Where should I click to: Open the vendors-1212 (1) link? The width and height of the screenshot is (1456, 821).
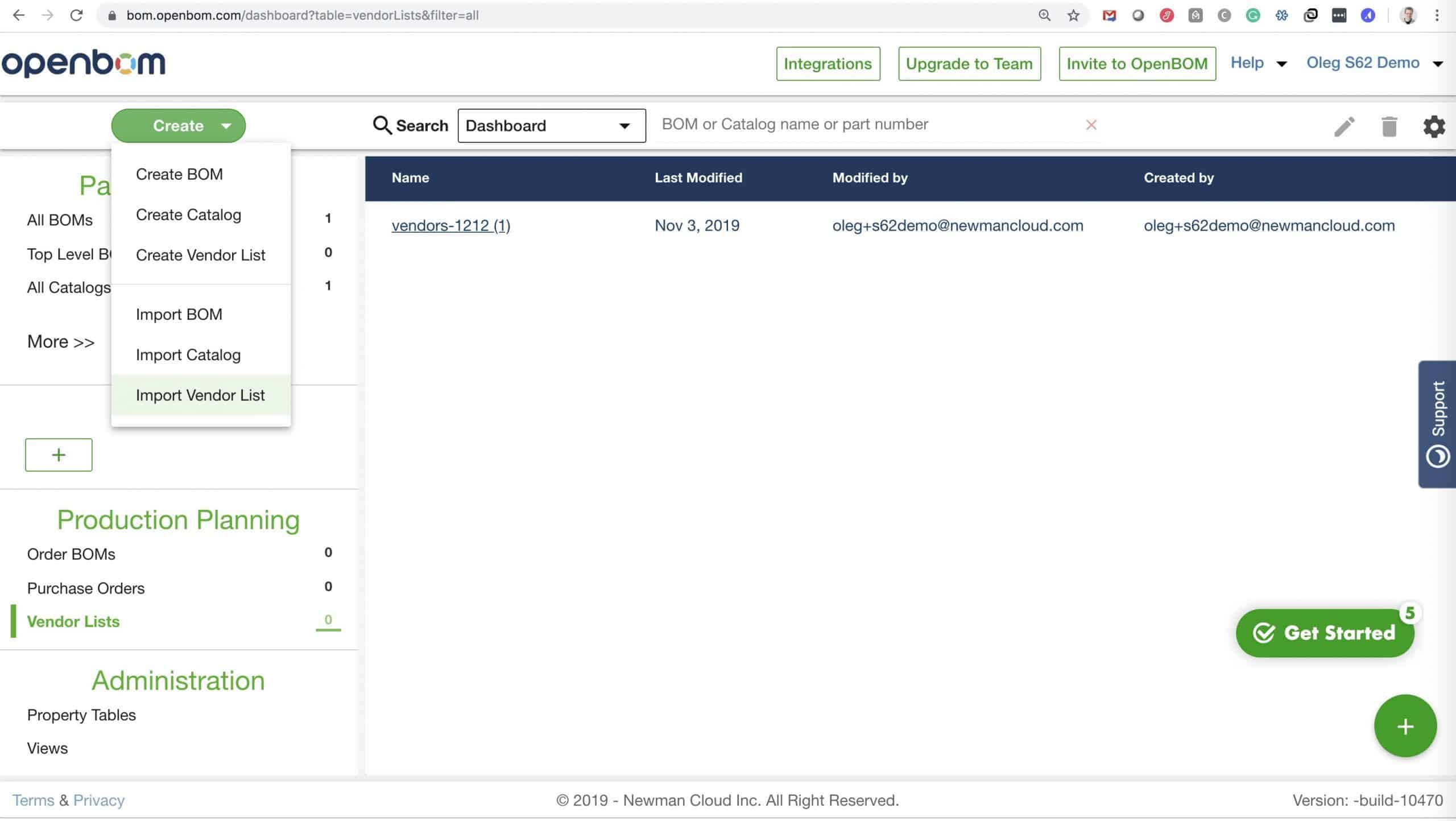[451, 226]
